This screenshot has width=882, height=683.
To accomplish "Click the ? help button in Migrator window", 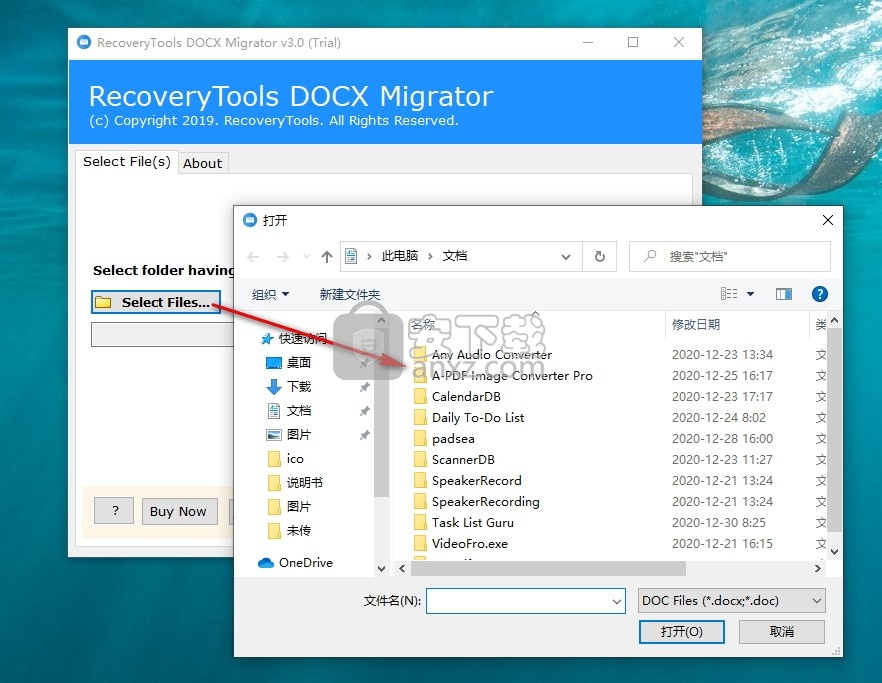I will click(x=114, y=511).
